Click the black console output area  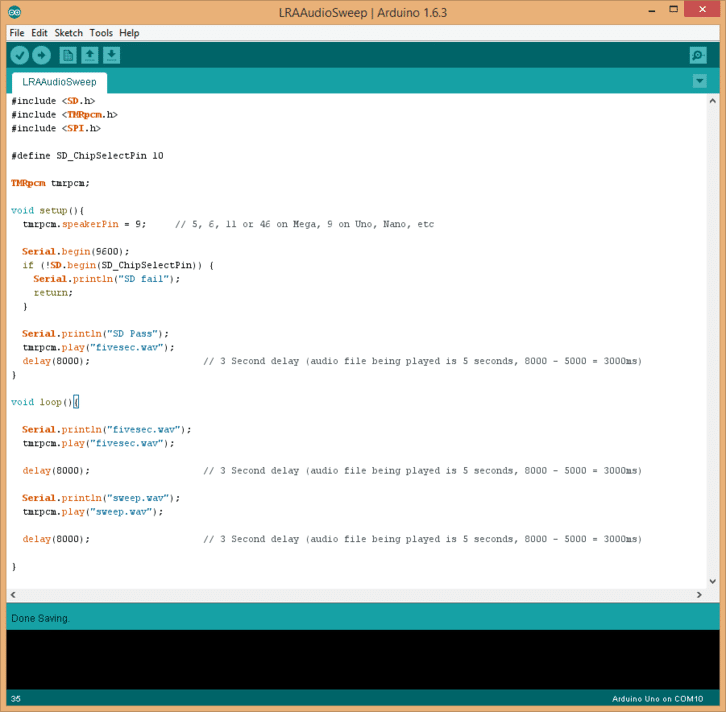[x=363, y=659]
